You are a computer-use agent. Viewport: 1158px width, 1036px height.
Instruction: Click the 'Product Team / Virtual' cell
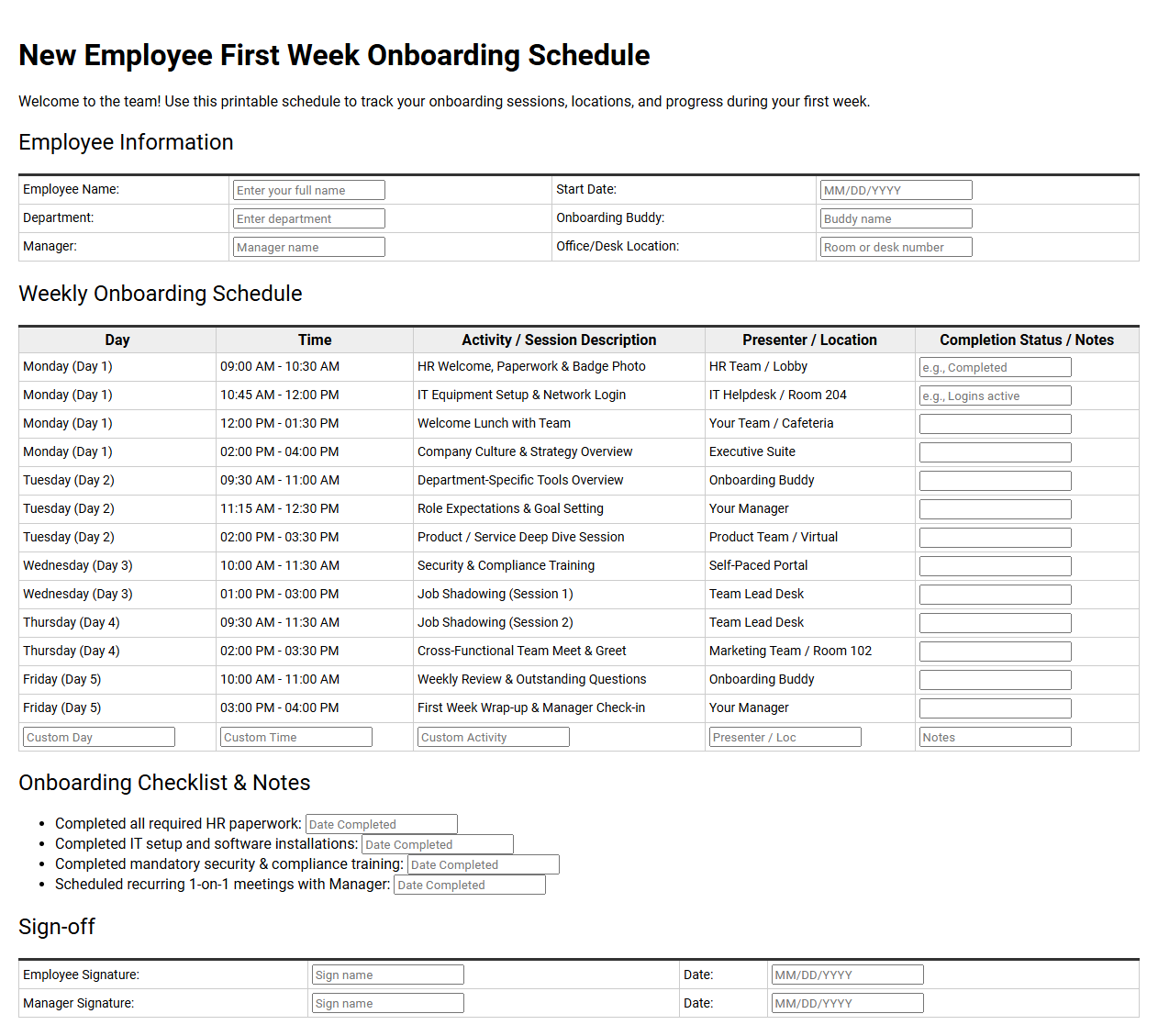810,537
